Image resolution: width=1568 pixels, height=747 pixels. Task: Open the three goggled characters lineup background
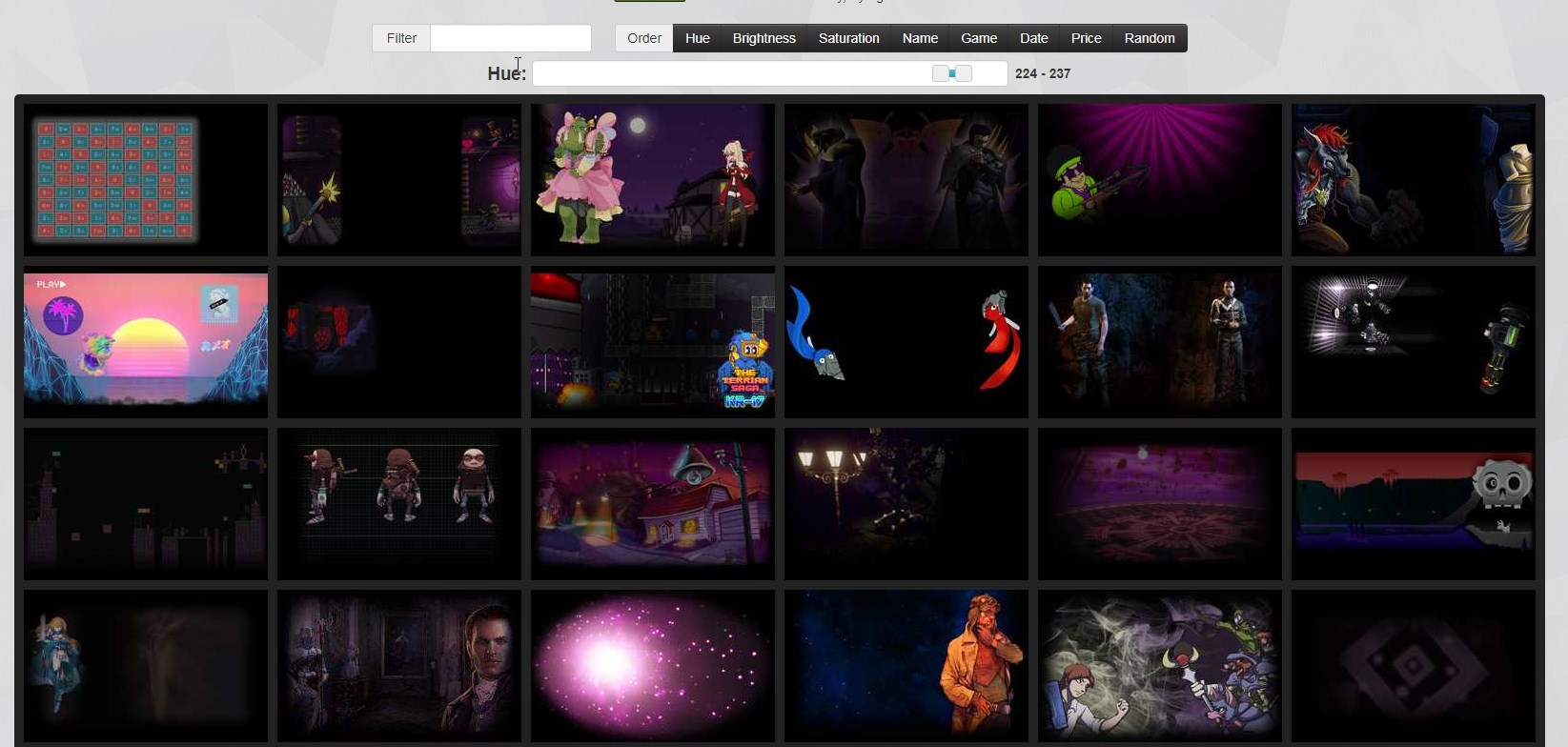[x=399, y=503]
